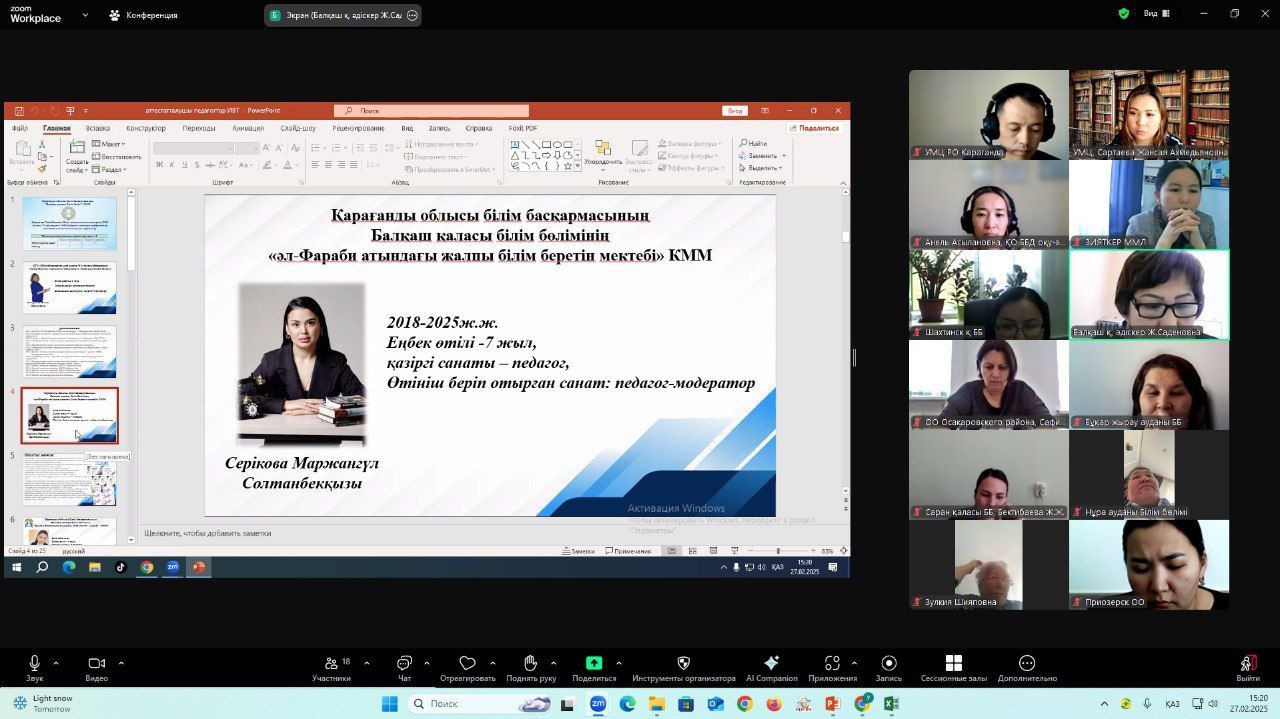Mute microphone with the Звук button
This screenshot has width=1280, height=719.
click(35, 664)
